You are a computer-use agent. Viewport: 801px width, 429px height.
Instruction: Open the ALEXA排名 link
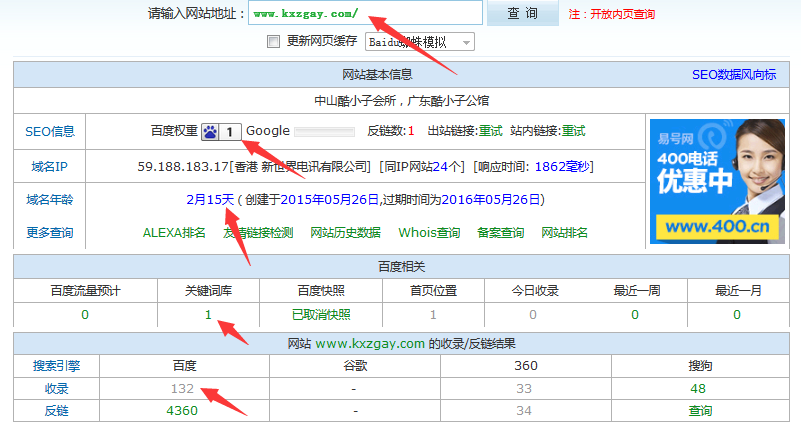[174, 233]
